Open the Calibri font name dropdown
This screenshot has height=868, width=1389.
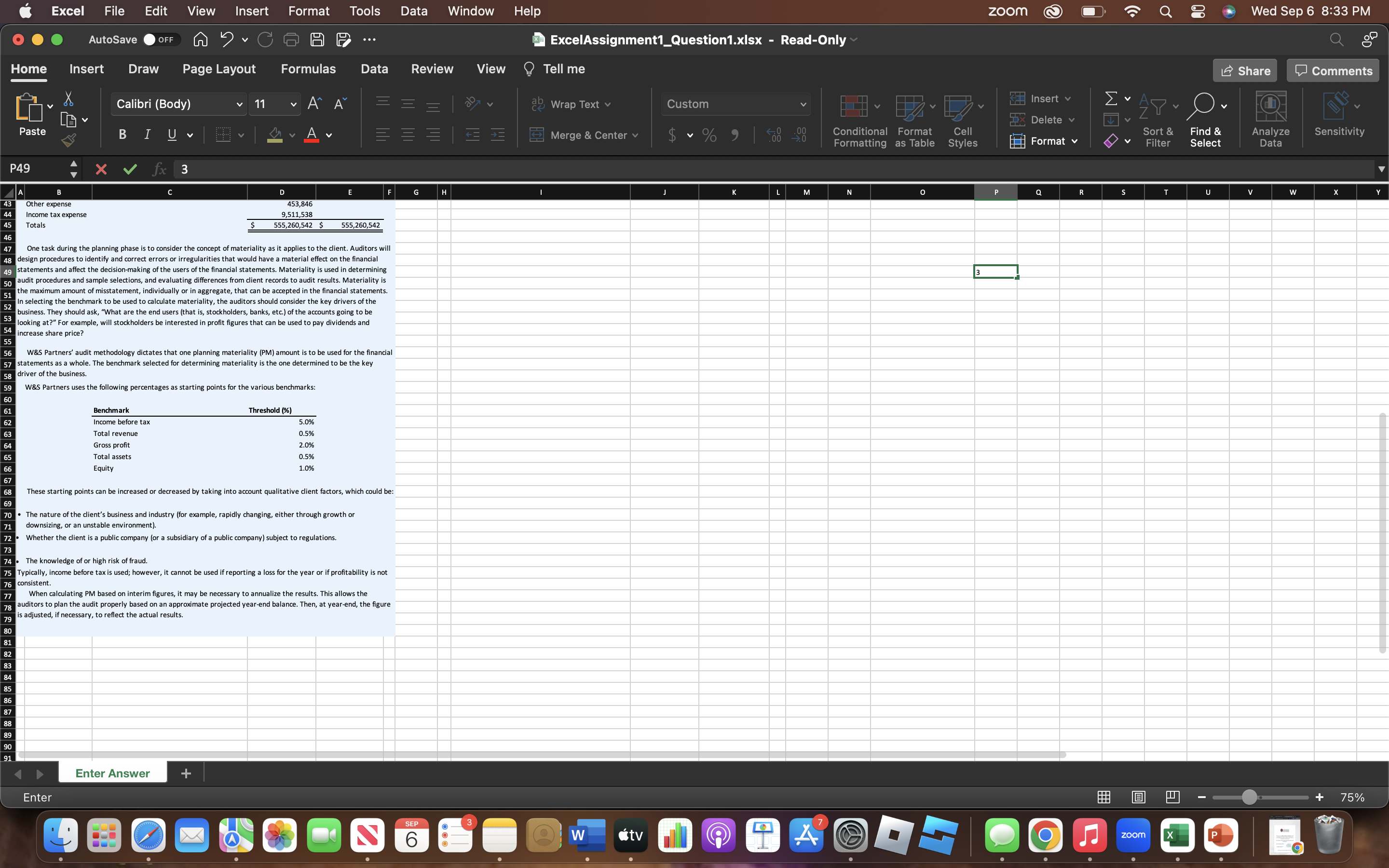tap(239, 105)
